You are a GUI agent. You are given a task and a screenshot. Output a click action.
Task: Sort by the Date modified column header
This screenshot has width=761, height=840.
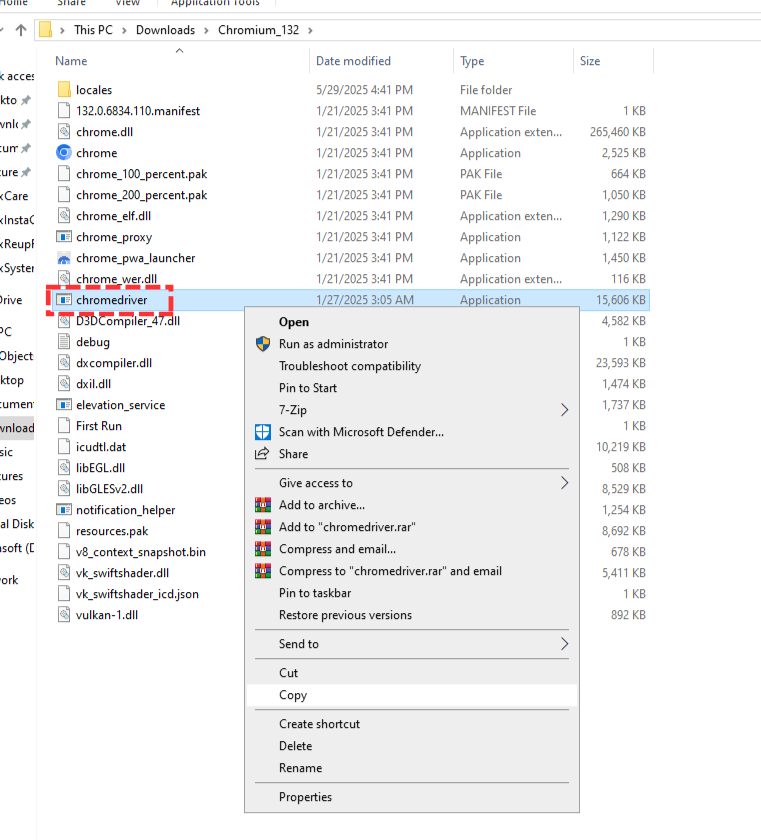tap(353, 61)
